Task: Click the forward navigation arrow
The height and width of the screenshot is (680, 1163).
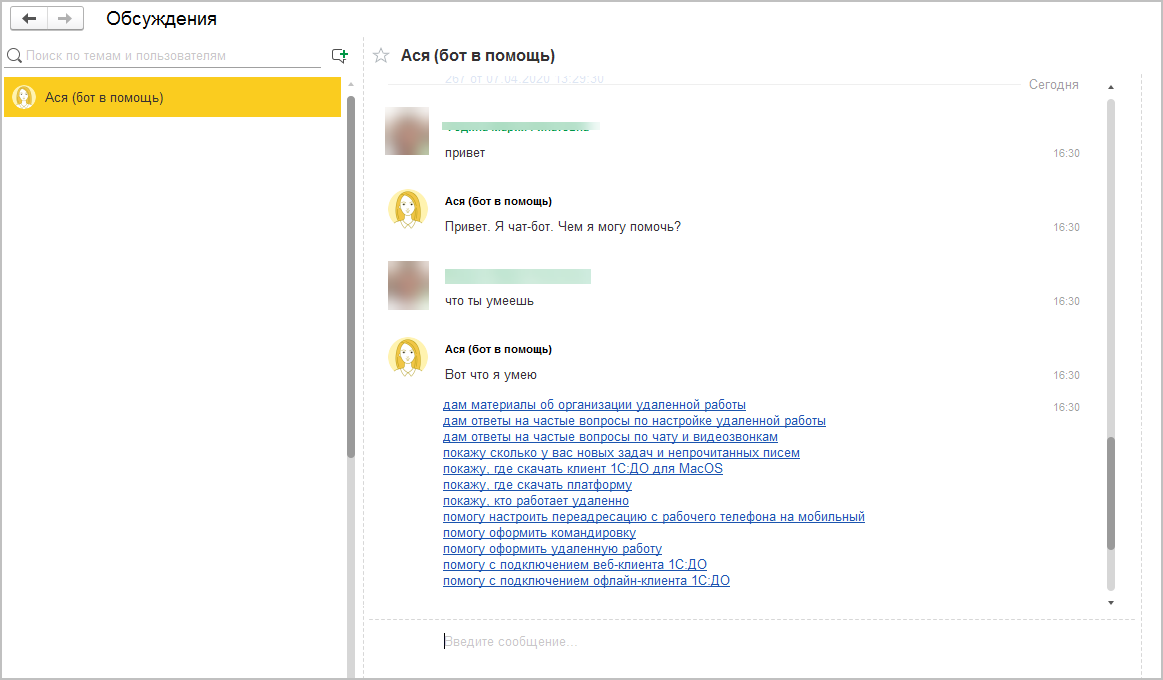Action: pyautogui.click(x=65, y=19)
